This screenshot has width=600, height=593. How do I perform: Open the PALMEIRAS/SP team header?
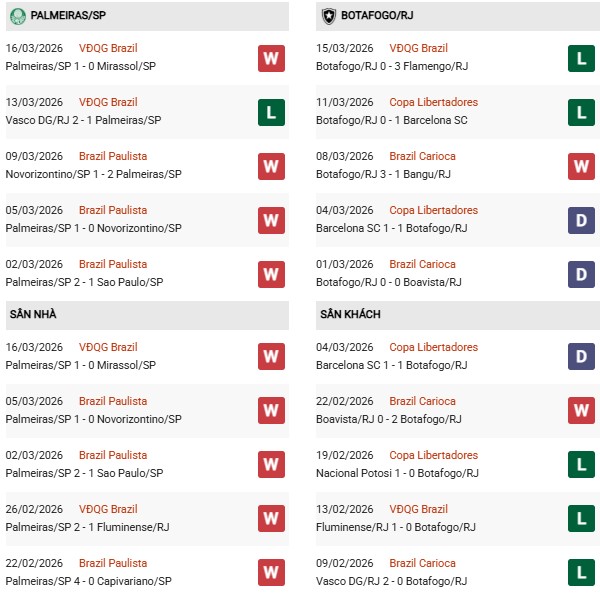[x=71, y=16]
